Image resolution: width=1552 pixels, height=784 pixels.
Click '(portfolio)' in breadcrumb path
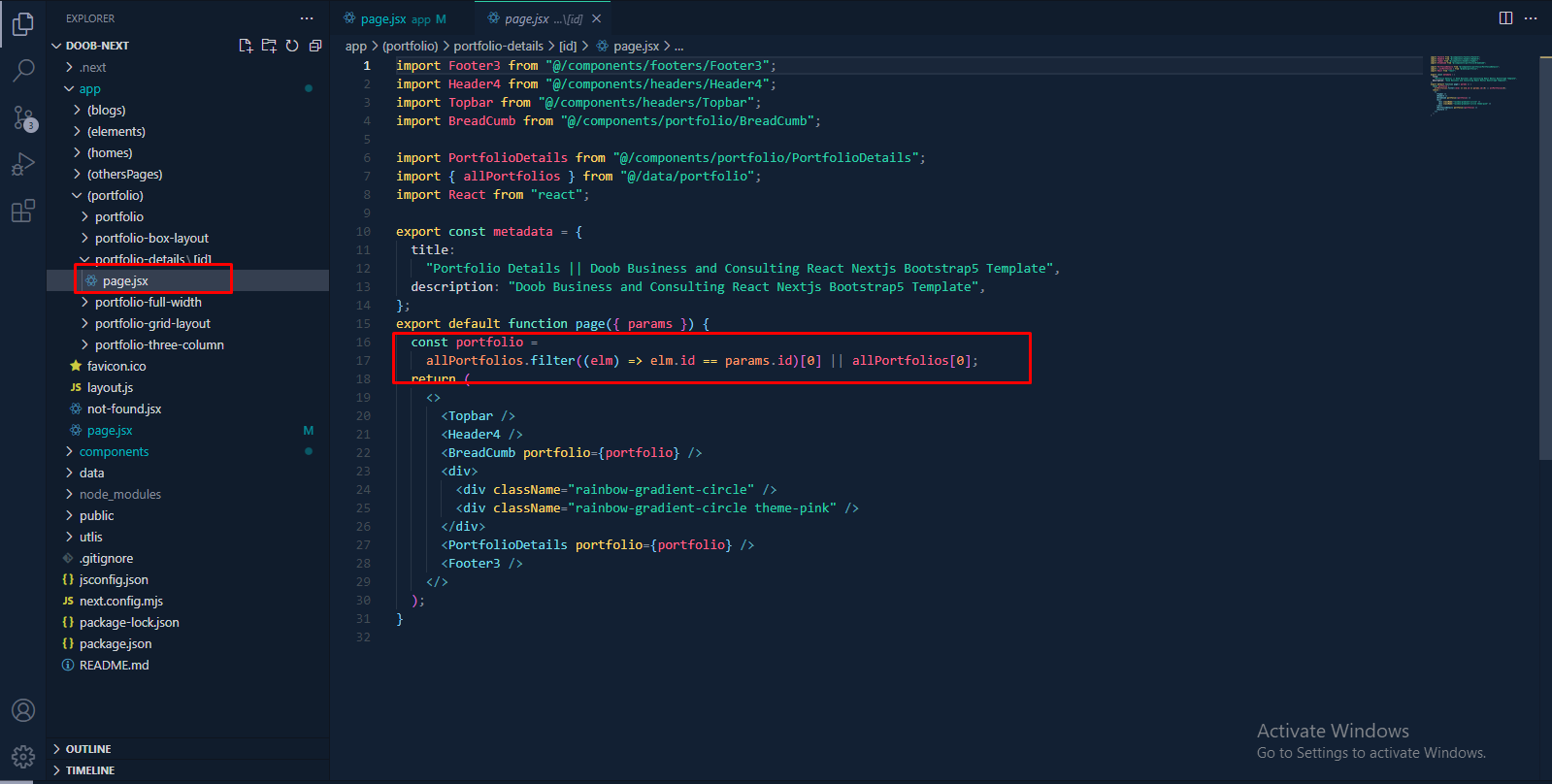coord(411,46)
